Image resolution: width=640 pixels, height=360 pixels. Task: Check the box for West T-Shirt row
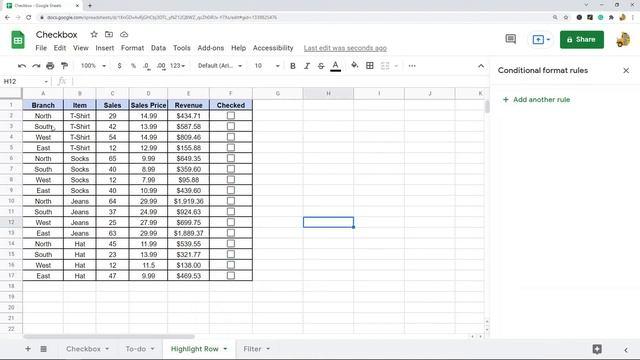tap(231, 137)
